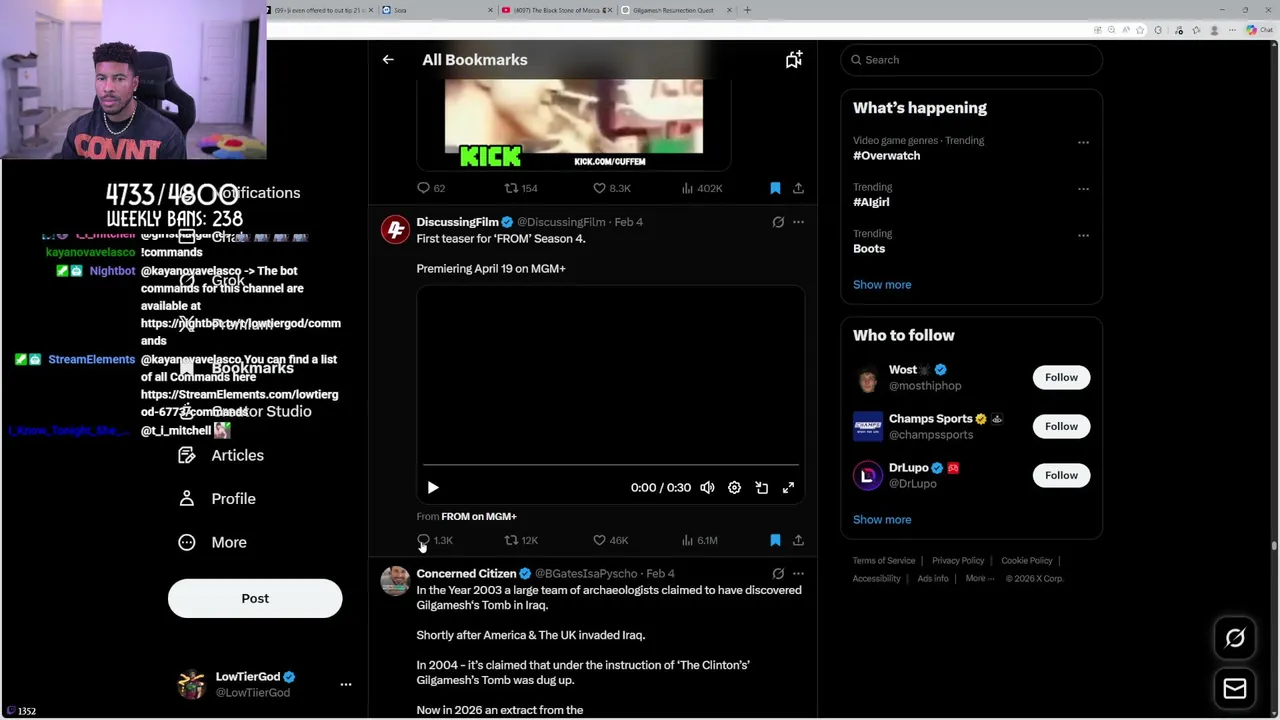Expand the More footer menu
Viewport: 1280px width, 720px height.
pos(979,579)
